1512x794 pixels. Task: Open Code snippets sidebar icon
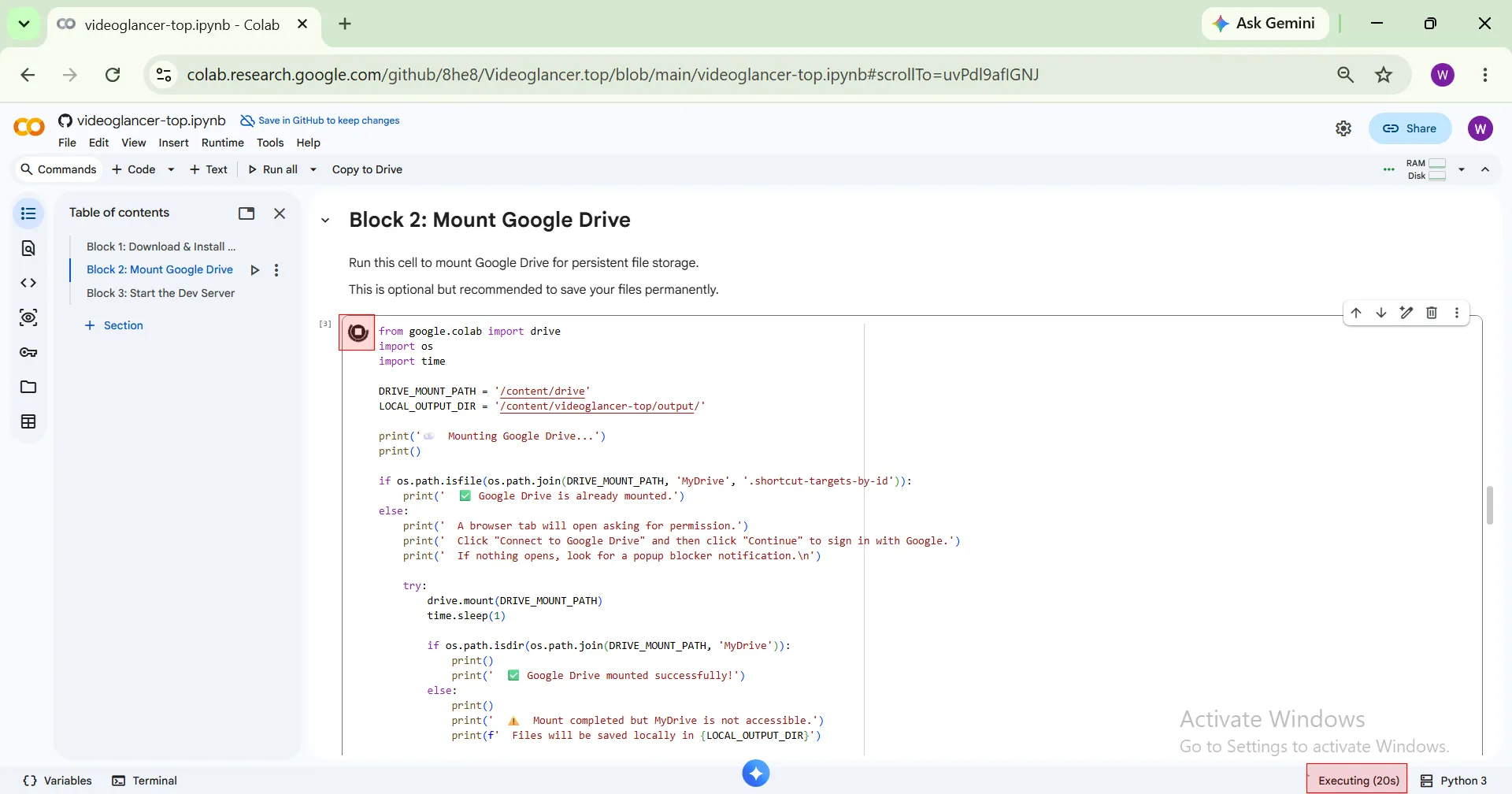click(28, 283)
